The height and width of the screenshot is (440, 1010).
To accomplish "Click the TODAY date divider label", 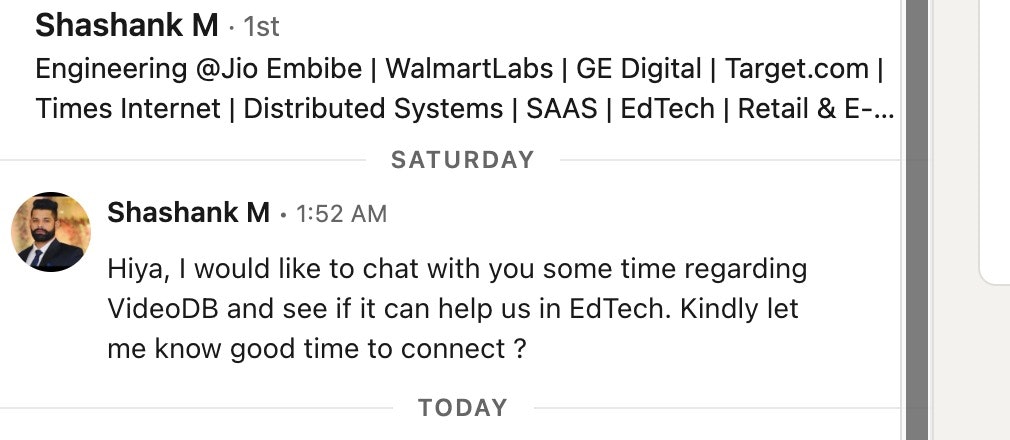I will [462, 408].
